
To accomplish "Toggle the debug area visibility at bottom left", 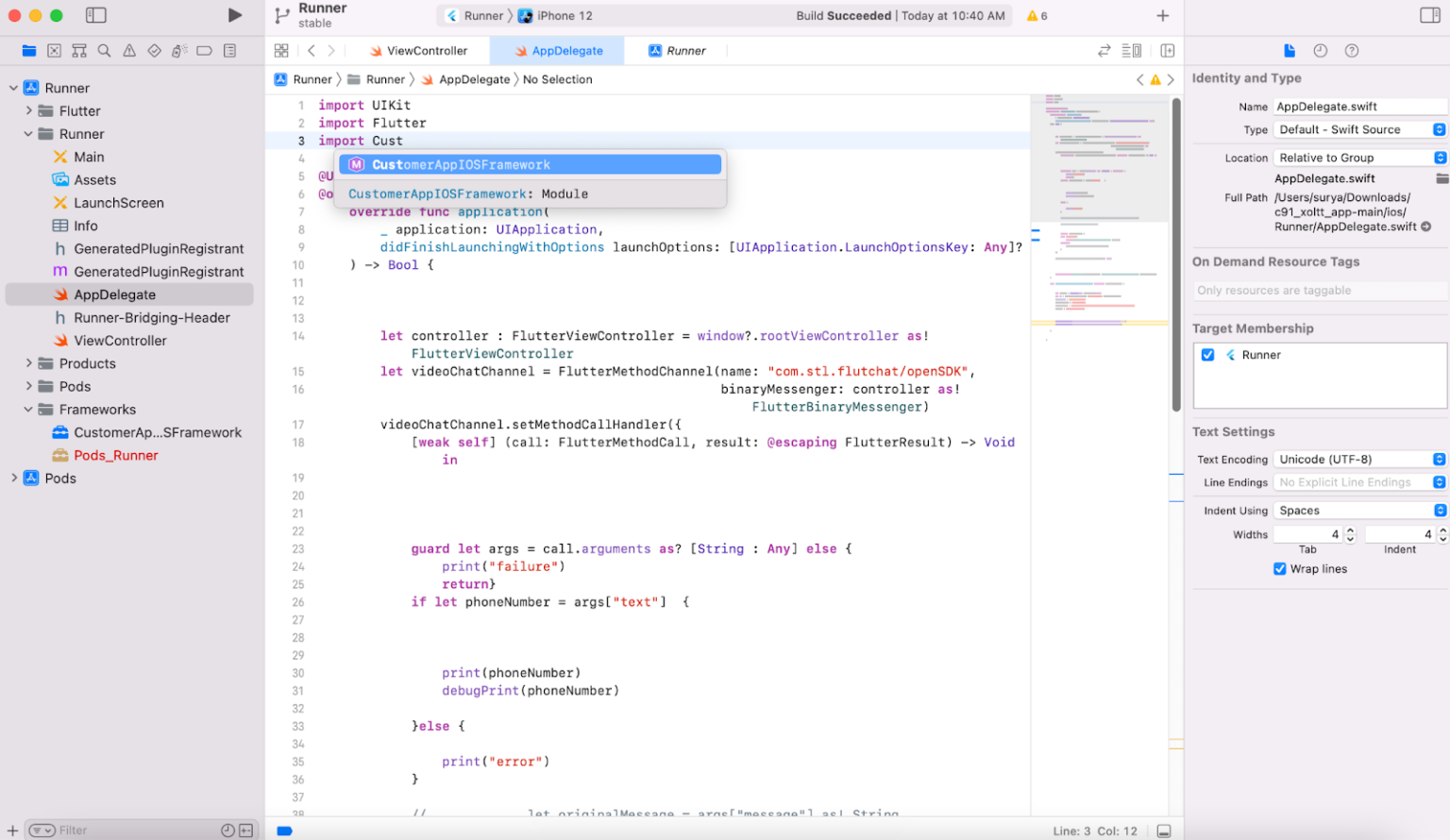I will pyautogui.click(x=284, y=830).
